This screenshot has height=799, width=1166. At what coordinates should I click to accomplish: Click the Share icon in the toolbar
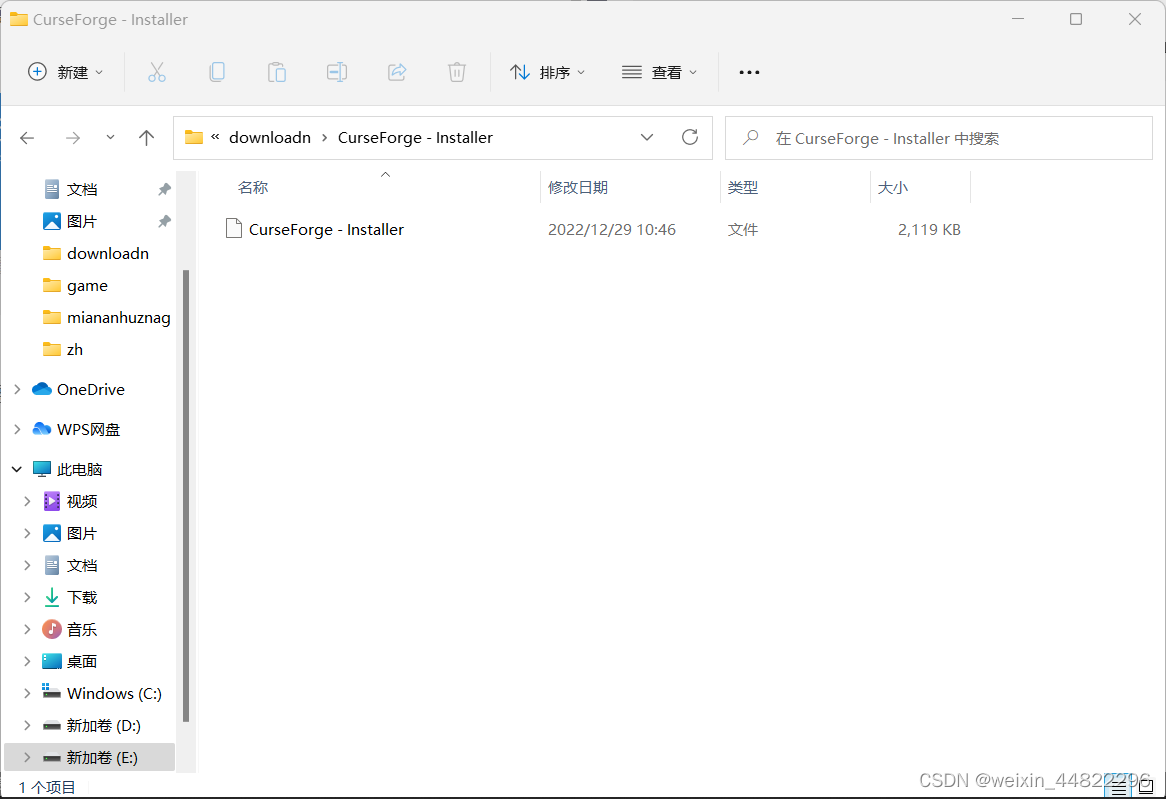pyautogui.click(x=397, y=71)
